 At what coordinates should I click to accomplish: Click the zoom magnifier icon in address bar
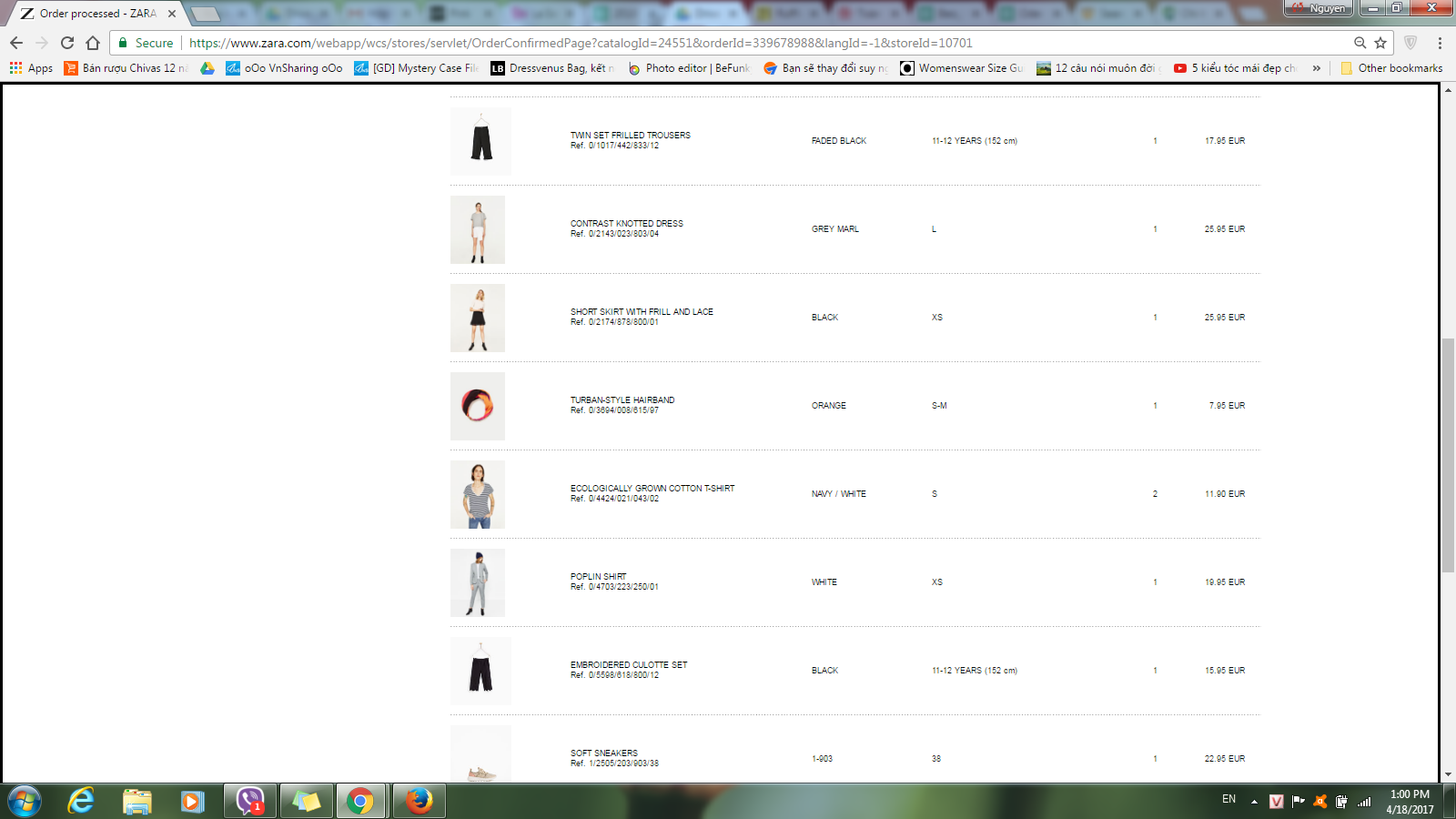[1360, 43]
